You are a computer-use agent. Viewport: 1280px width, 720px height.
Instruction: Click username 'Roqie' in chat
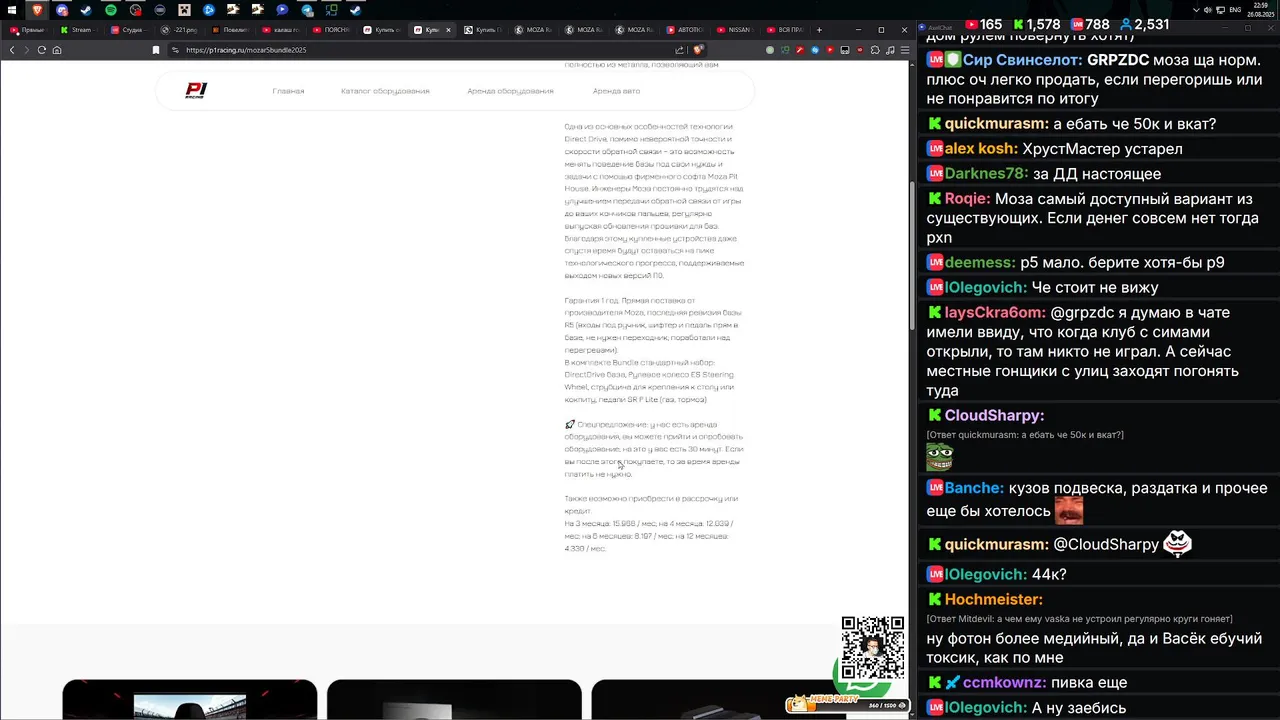(x=967, y=199)
